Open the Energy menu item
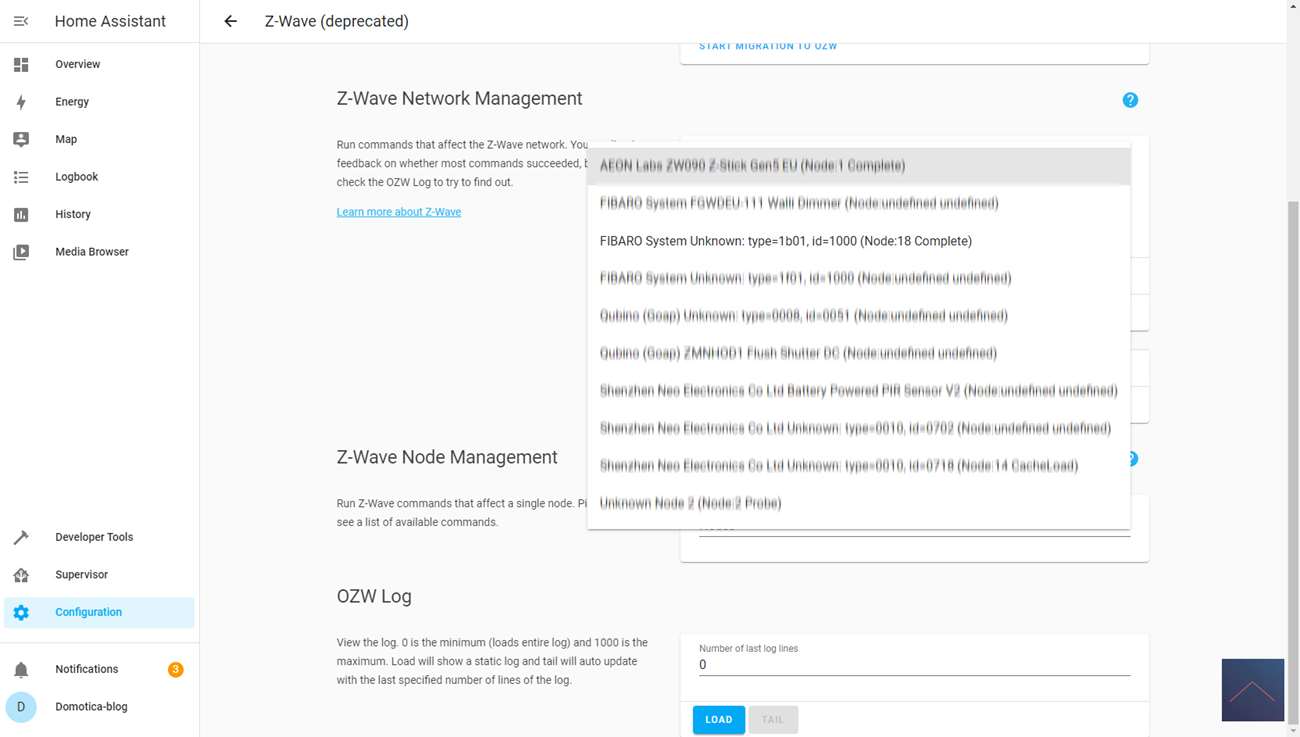The image size is (1300, 737). click(99, 102)
